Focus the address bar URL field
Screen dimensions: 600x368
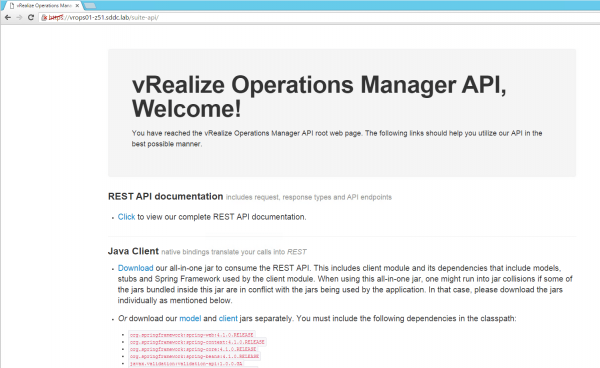(x=318, y=18)
